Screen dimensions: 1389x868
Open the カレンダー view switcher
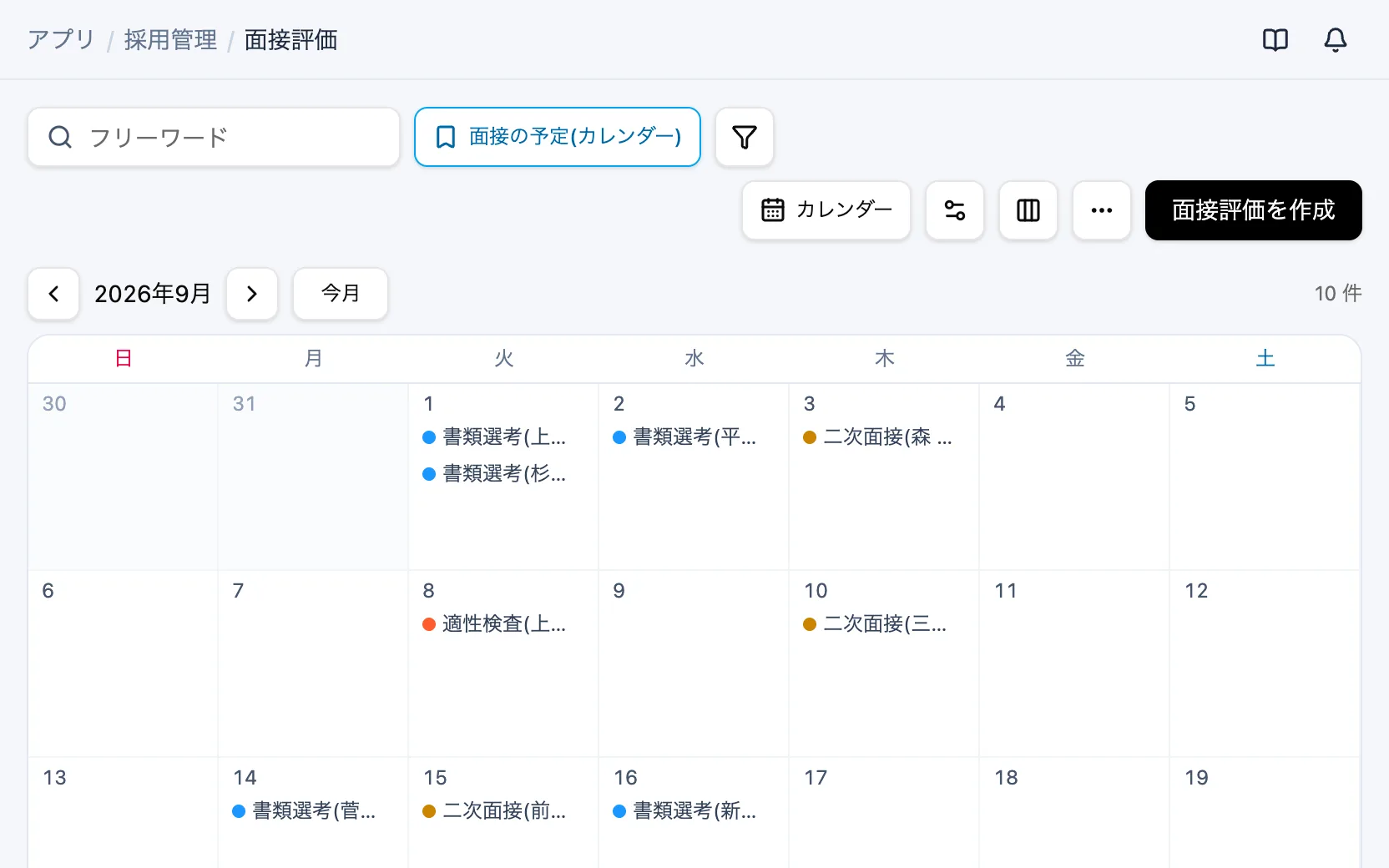(x=826, y=210)
